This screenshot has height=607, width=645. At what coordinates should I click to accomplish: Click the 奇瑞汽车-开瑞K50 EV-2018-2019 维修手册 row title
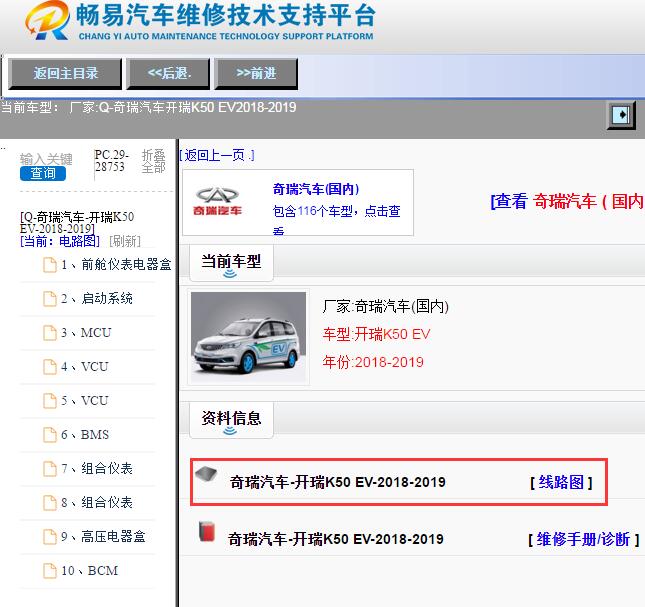[336, 539]
